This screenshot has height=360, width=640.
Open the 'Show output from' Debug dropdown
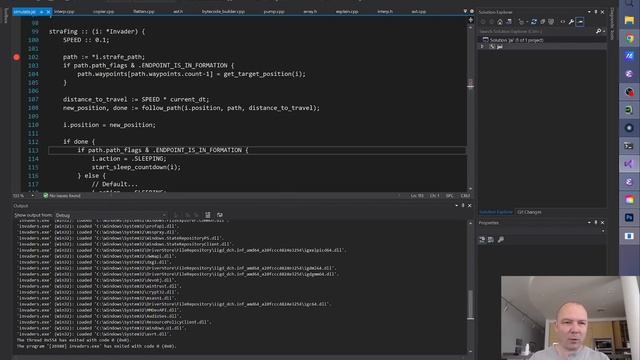(x=110, y=215)
